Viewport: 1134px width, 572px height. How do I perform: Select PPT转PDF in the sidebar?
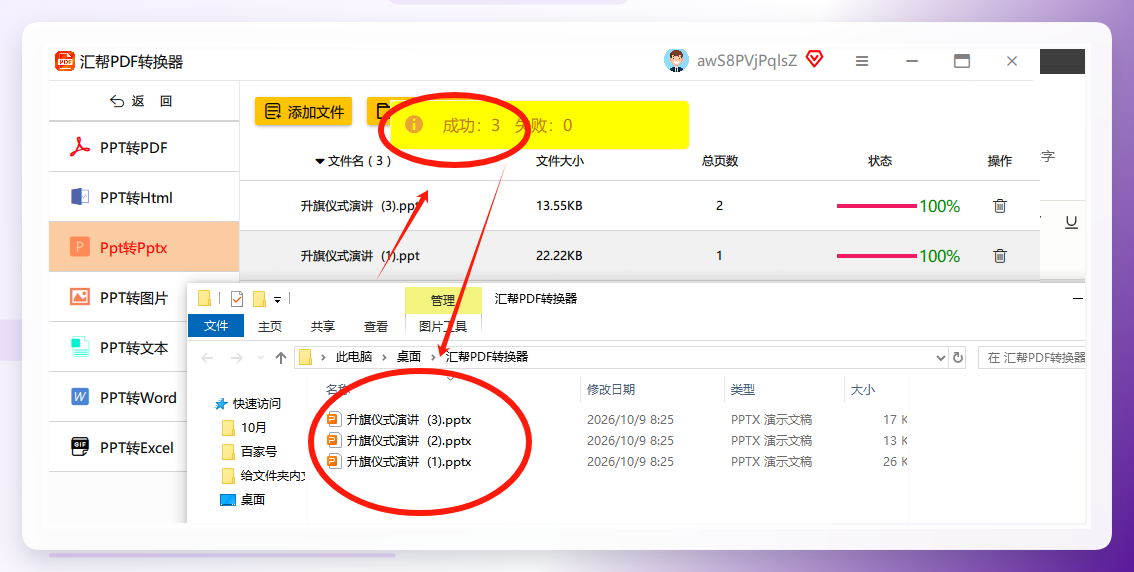144,148
